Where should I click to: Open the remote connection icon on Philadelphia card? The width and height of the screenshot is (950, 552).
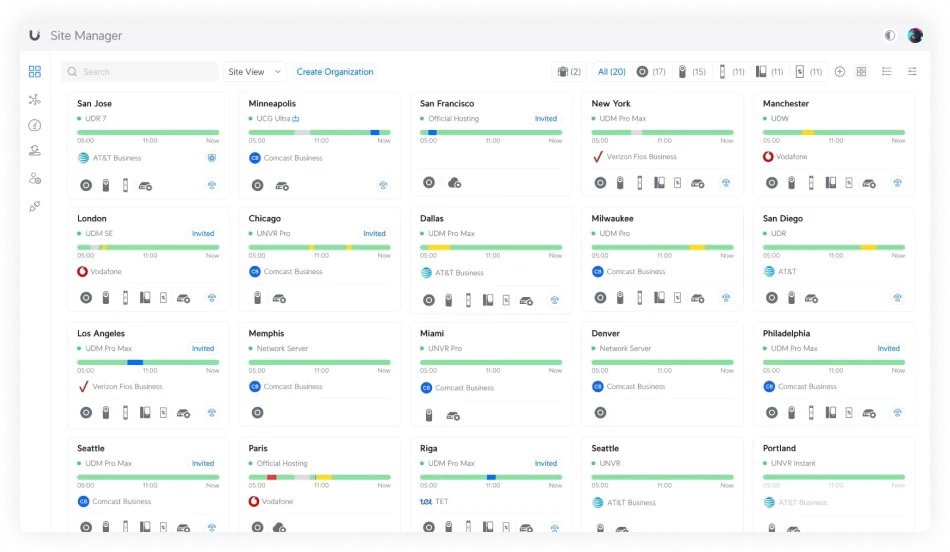pos(897,413)
